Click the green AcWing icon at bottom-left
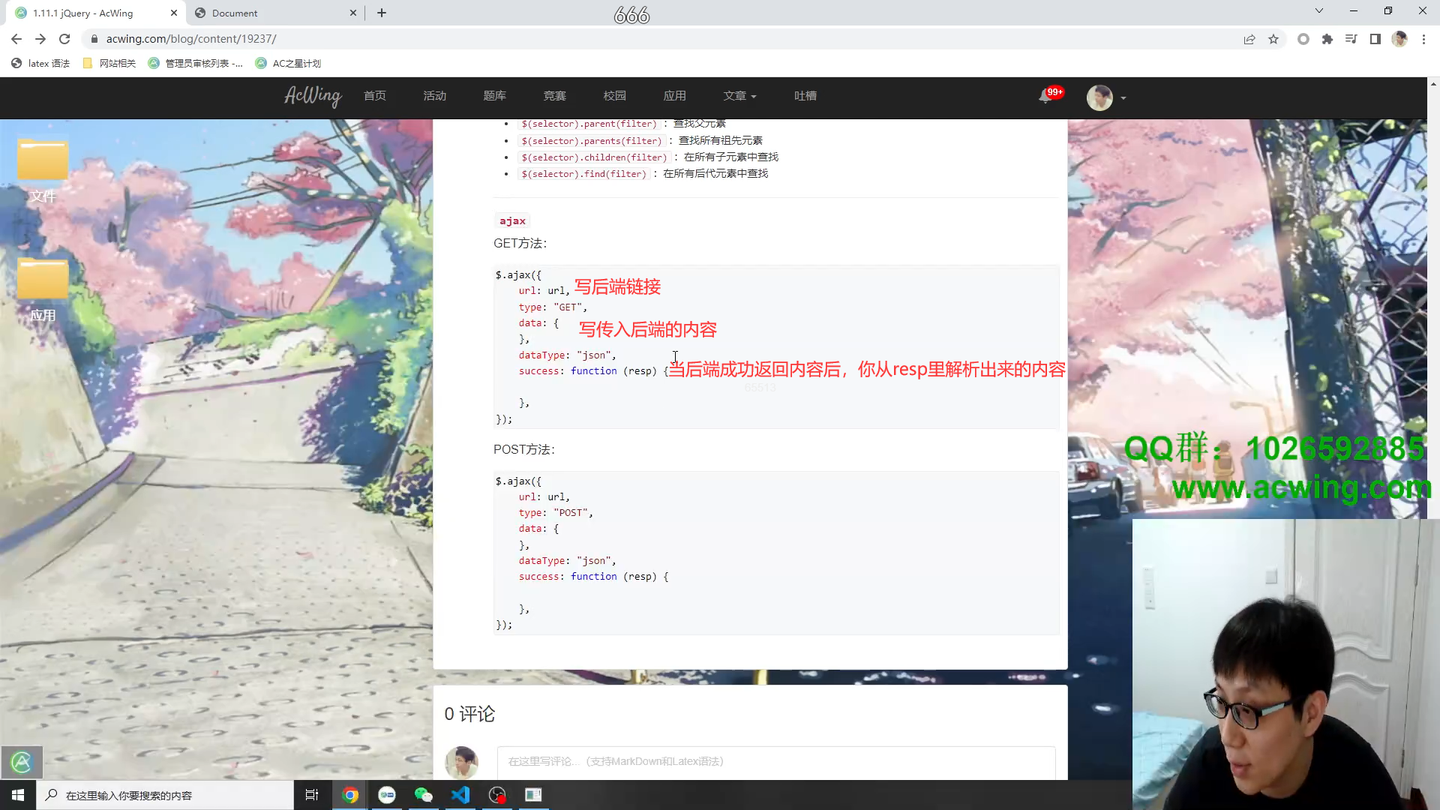This screenshot has width=1440, height=810. pos(21,762)
